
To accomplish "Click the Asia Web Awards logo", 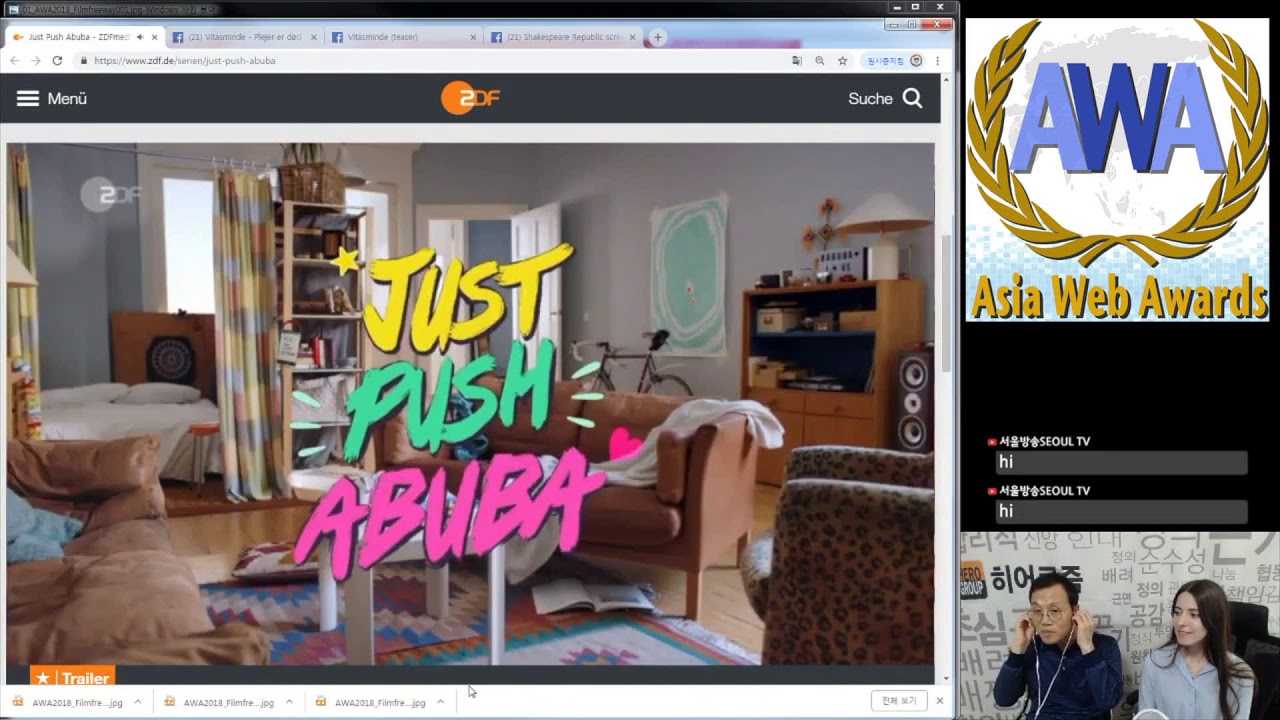I will tap(1117, 169).
